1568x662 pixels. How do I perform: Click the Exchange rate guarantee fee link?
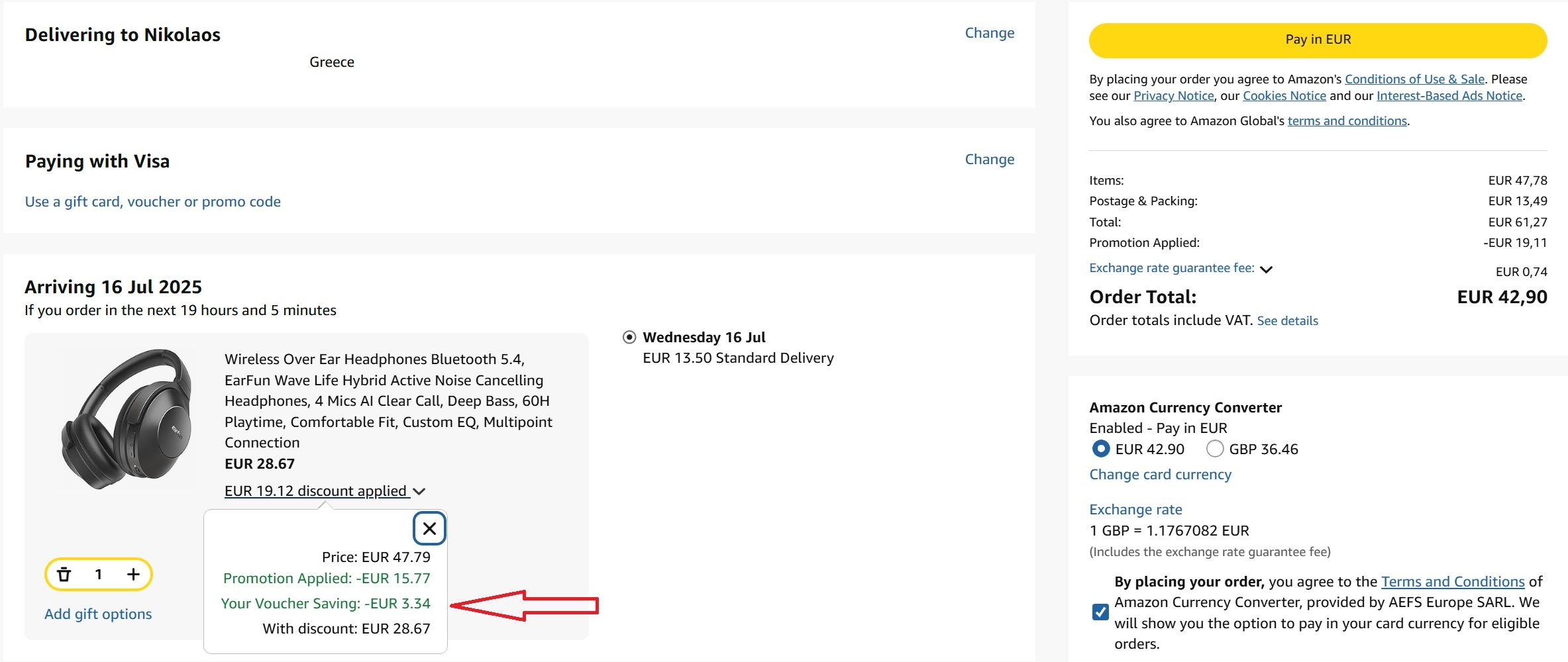[1171, 268]
